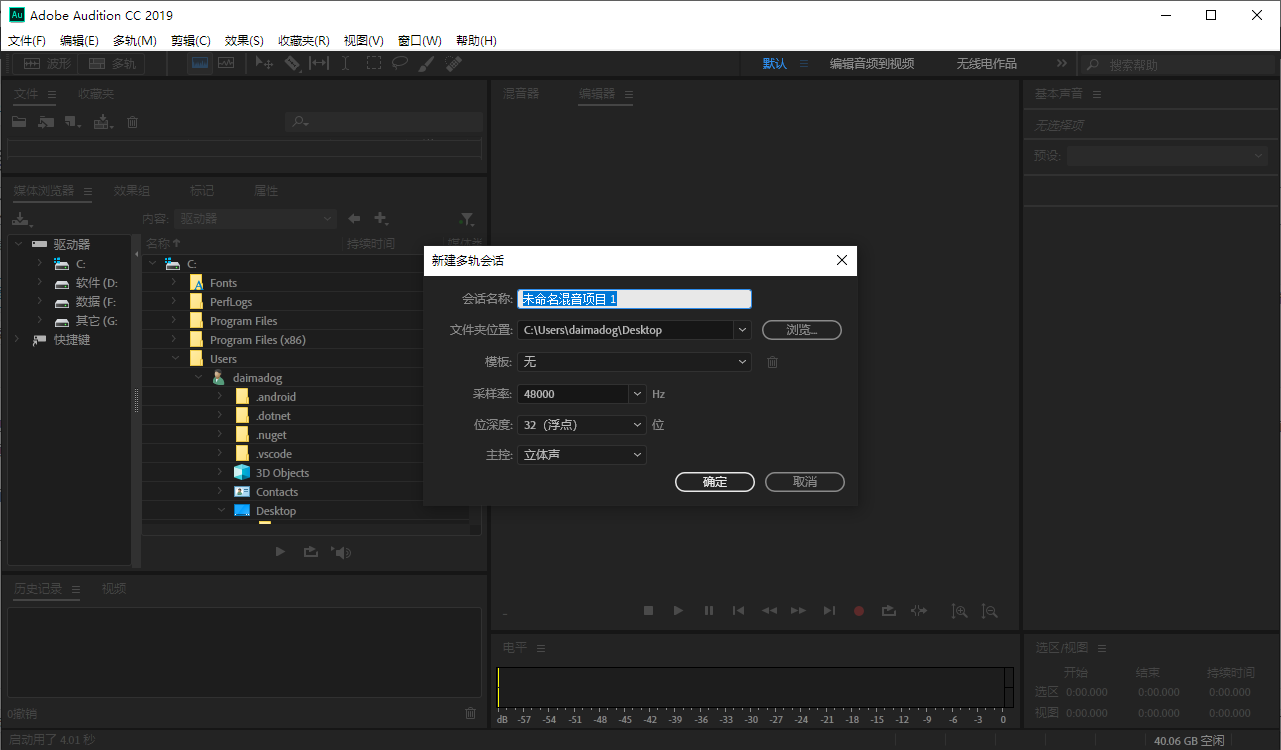Select the 编辑音频到视频 workspace

872,63
